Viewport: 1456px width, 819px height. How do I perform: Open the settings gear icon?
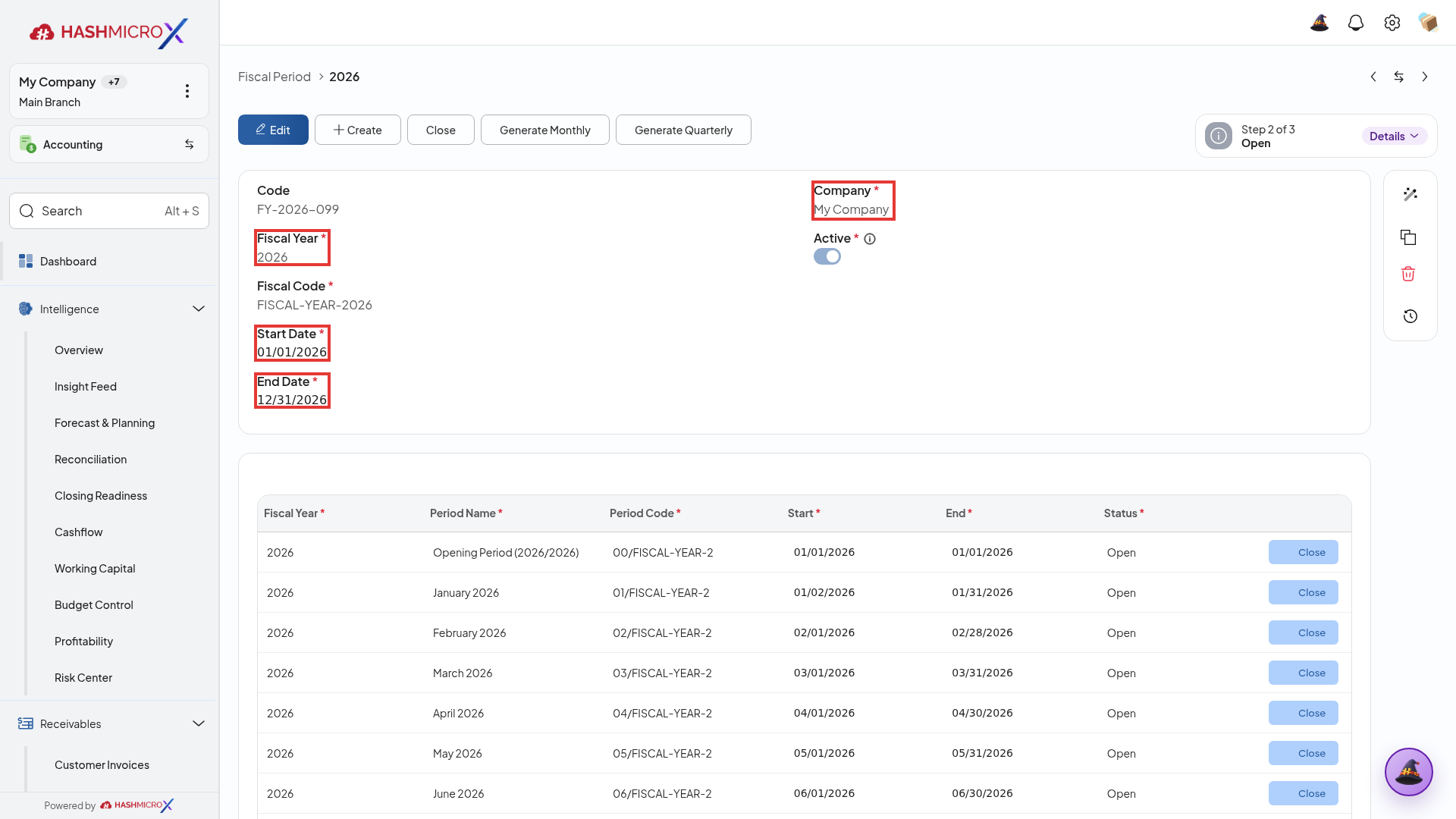coord(1392,23)
